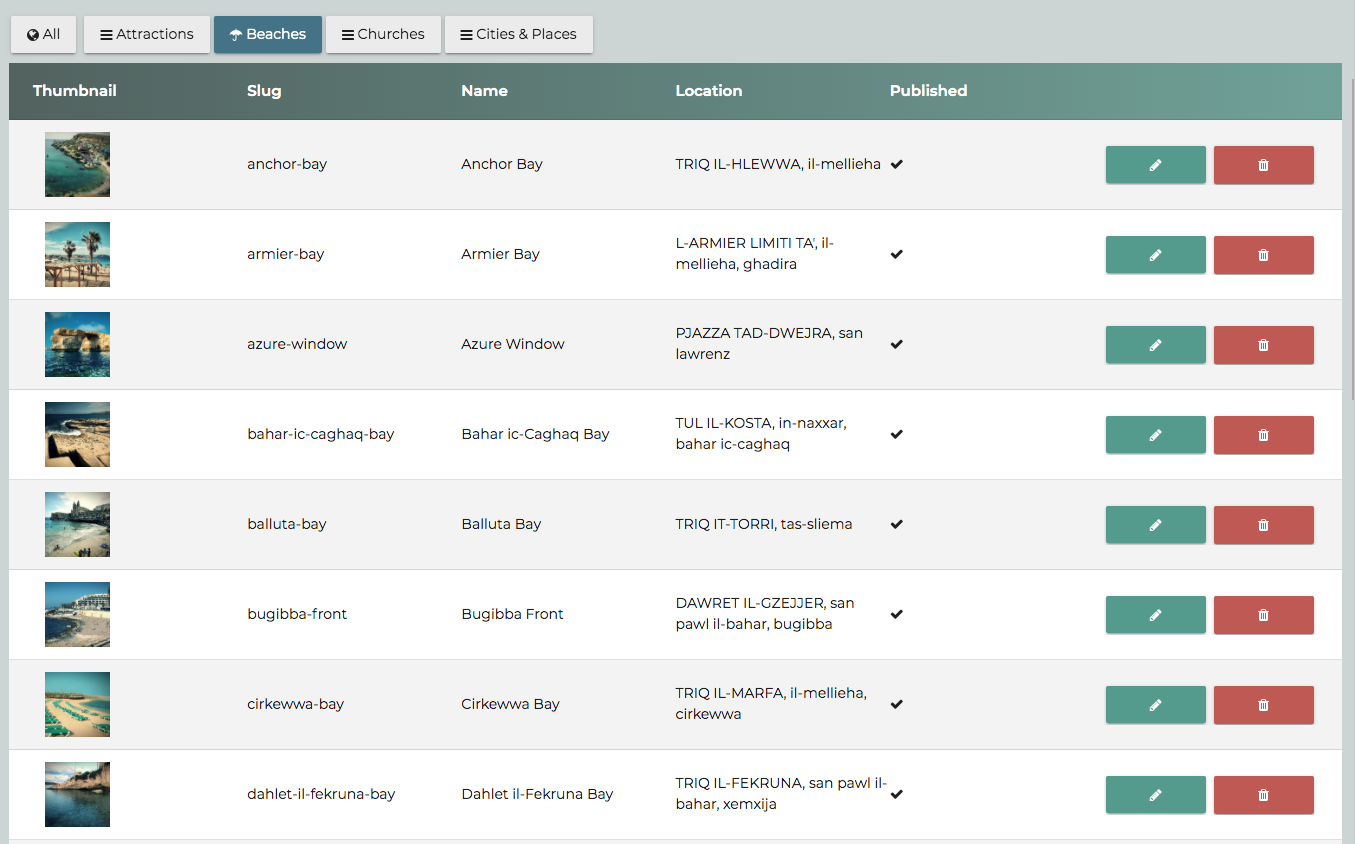1355x844 pixels.
Task: Edit the Bugibba Front entry
Action: pyautogui.click(x=1155, y=615)
